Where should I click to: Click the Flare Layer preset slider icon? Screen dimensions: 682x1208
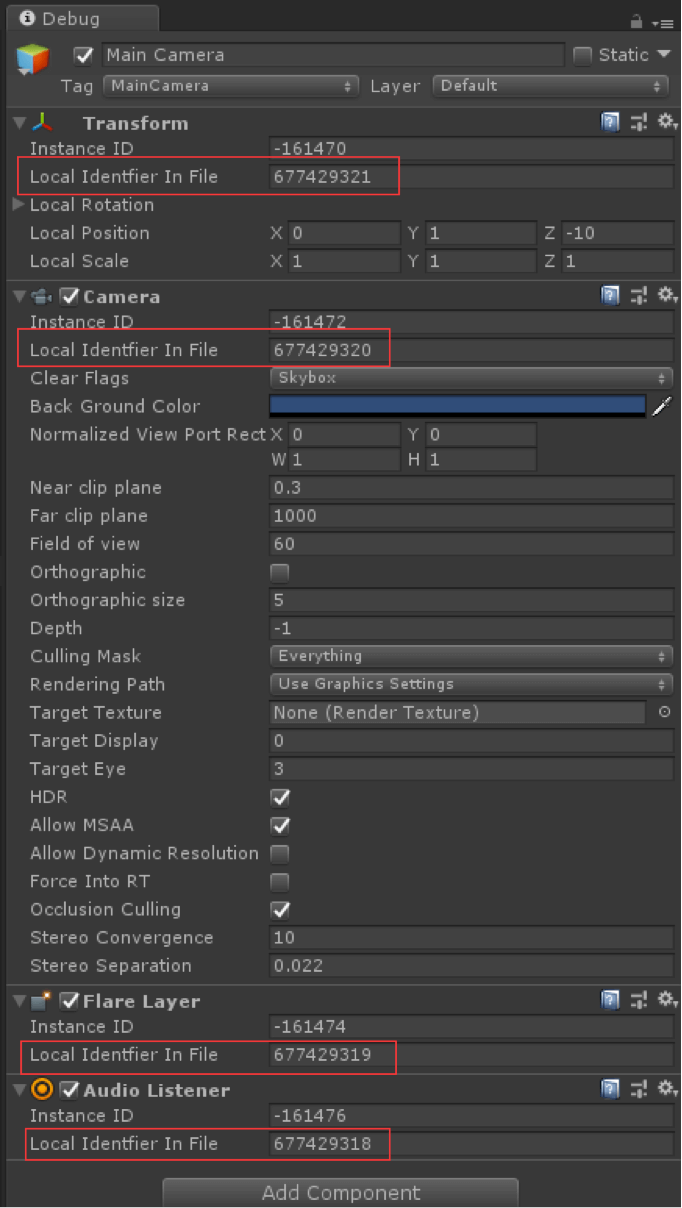pyautogui.click(x=637, y=1000)
